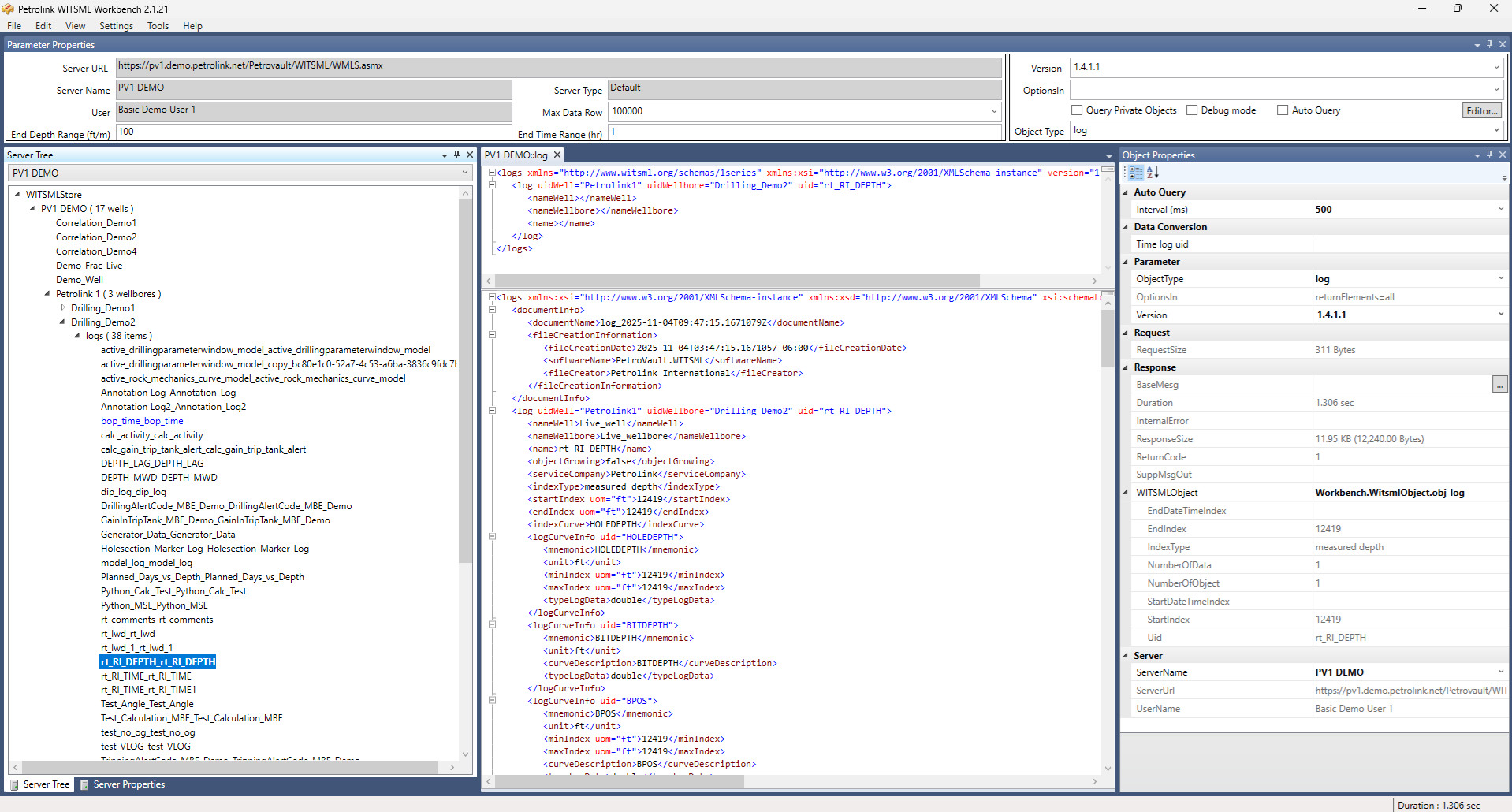Open the Tools menu

(158, 26)
